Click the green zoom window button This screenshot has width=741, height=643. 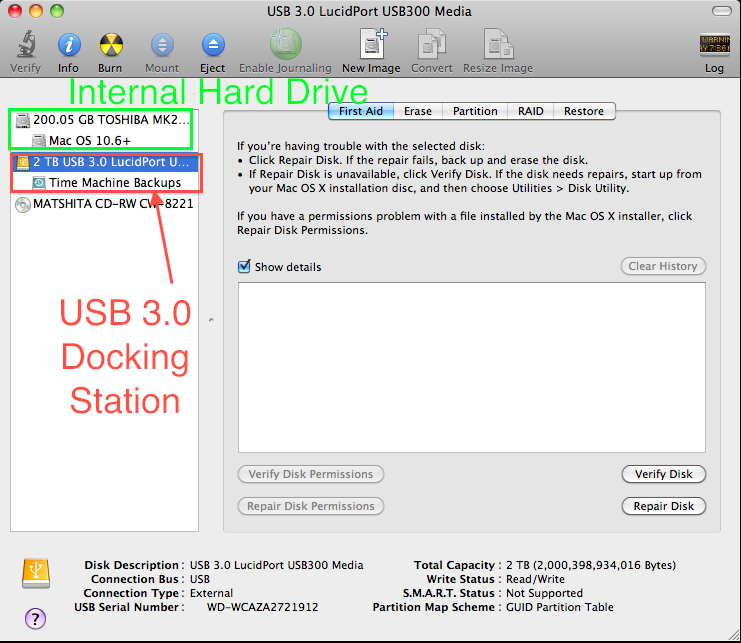click(57, 11)
